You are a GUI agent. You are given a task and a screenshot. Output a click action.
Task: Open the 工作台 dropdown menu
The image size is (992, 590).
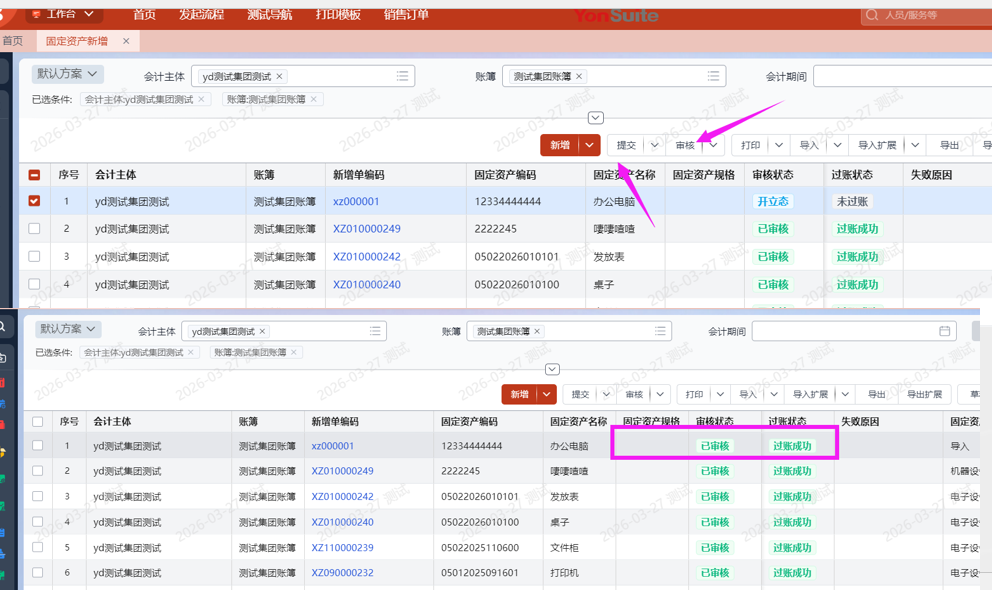[x=90, y=14]
